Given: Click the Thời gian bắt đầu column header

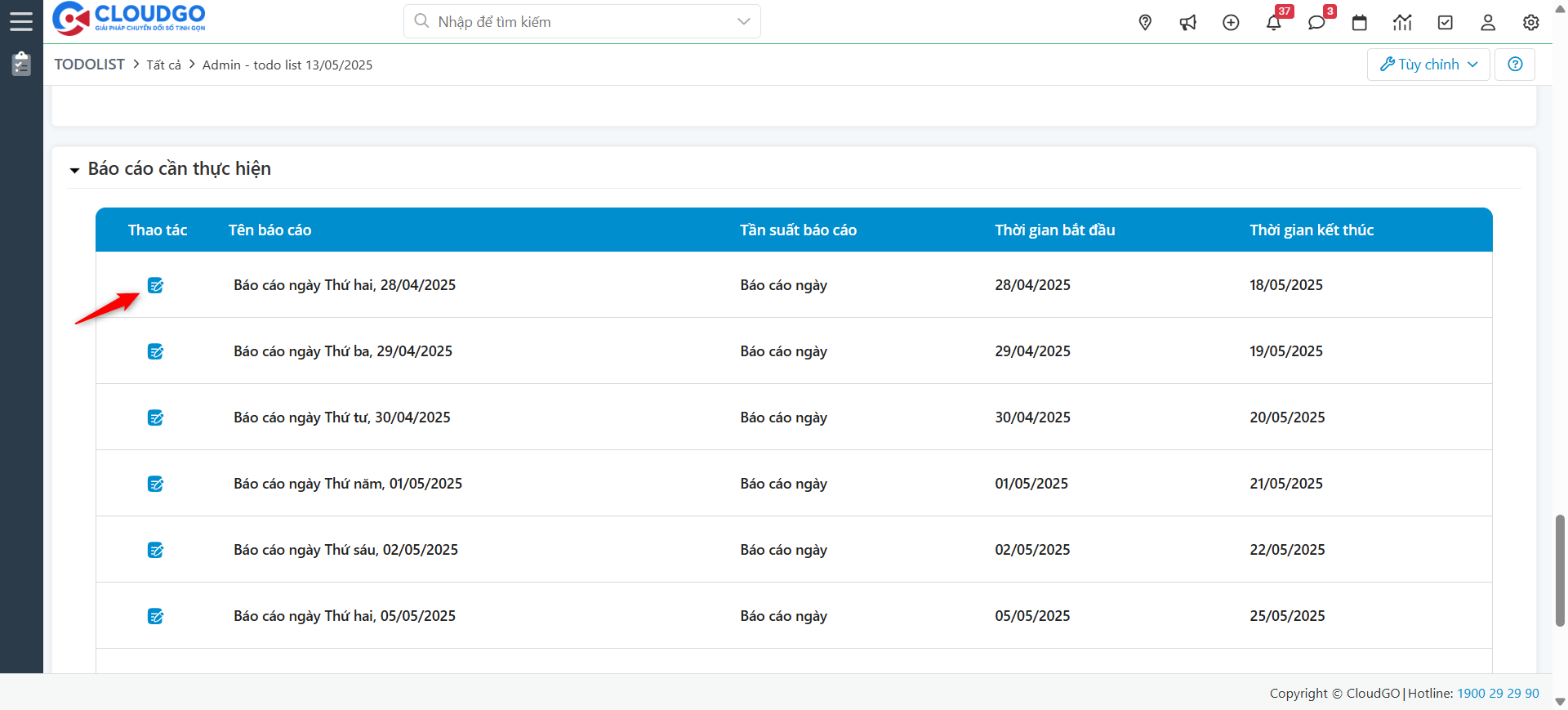Looking at the screenshot, I should (1054, 230).
